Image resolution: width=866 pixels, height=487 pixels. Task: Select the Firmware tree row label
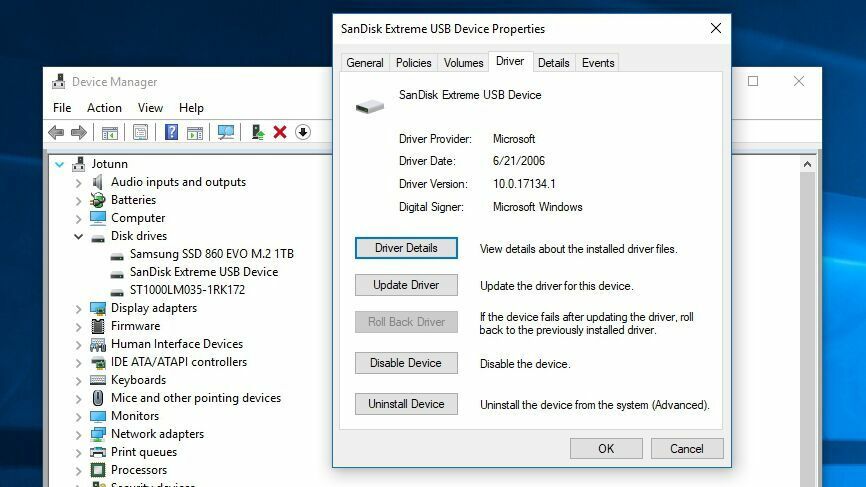click(135, 326)
